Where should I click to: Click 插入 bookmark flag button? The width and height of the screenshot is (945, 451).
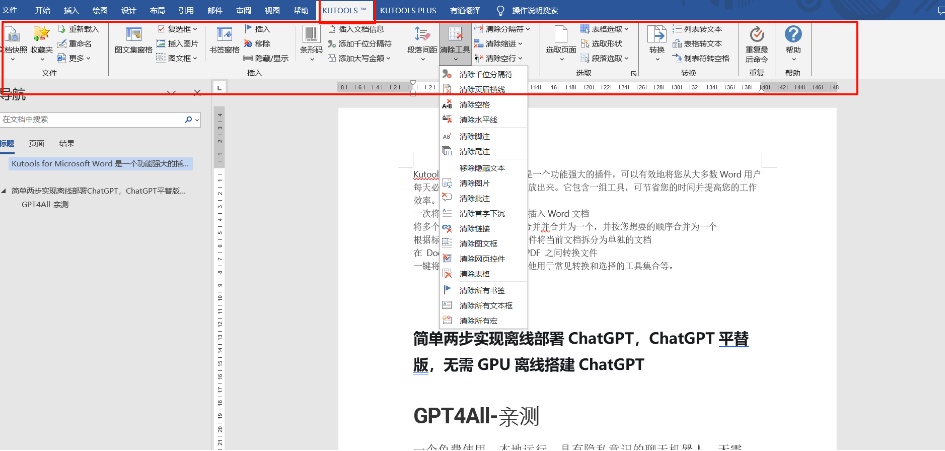pos(257,28)
